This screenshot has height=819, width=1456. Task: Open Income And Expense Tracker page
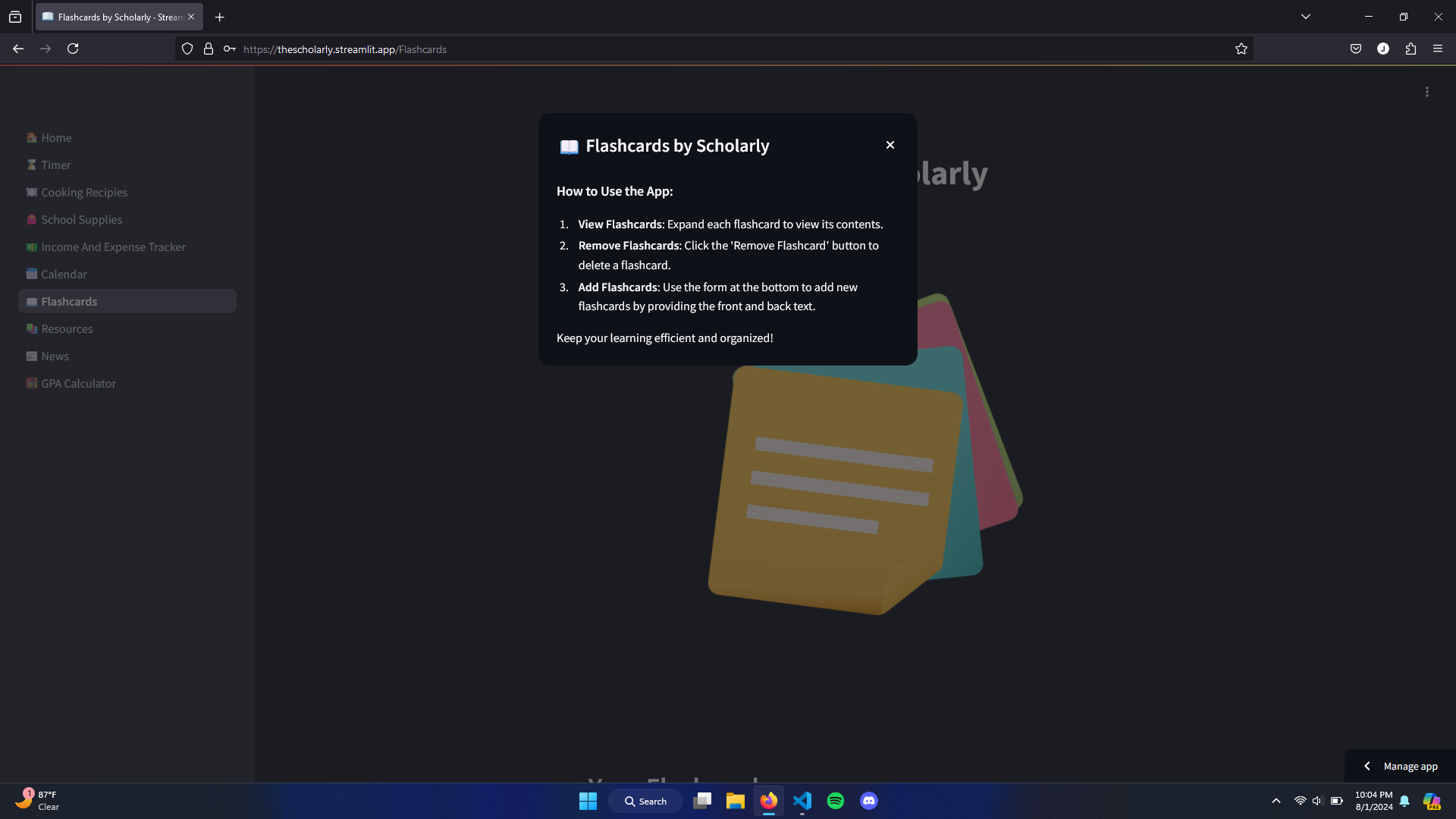point(113,247)
